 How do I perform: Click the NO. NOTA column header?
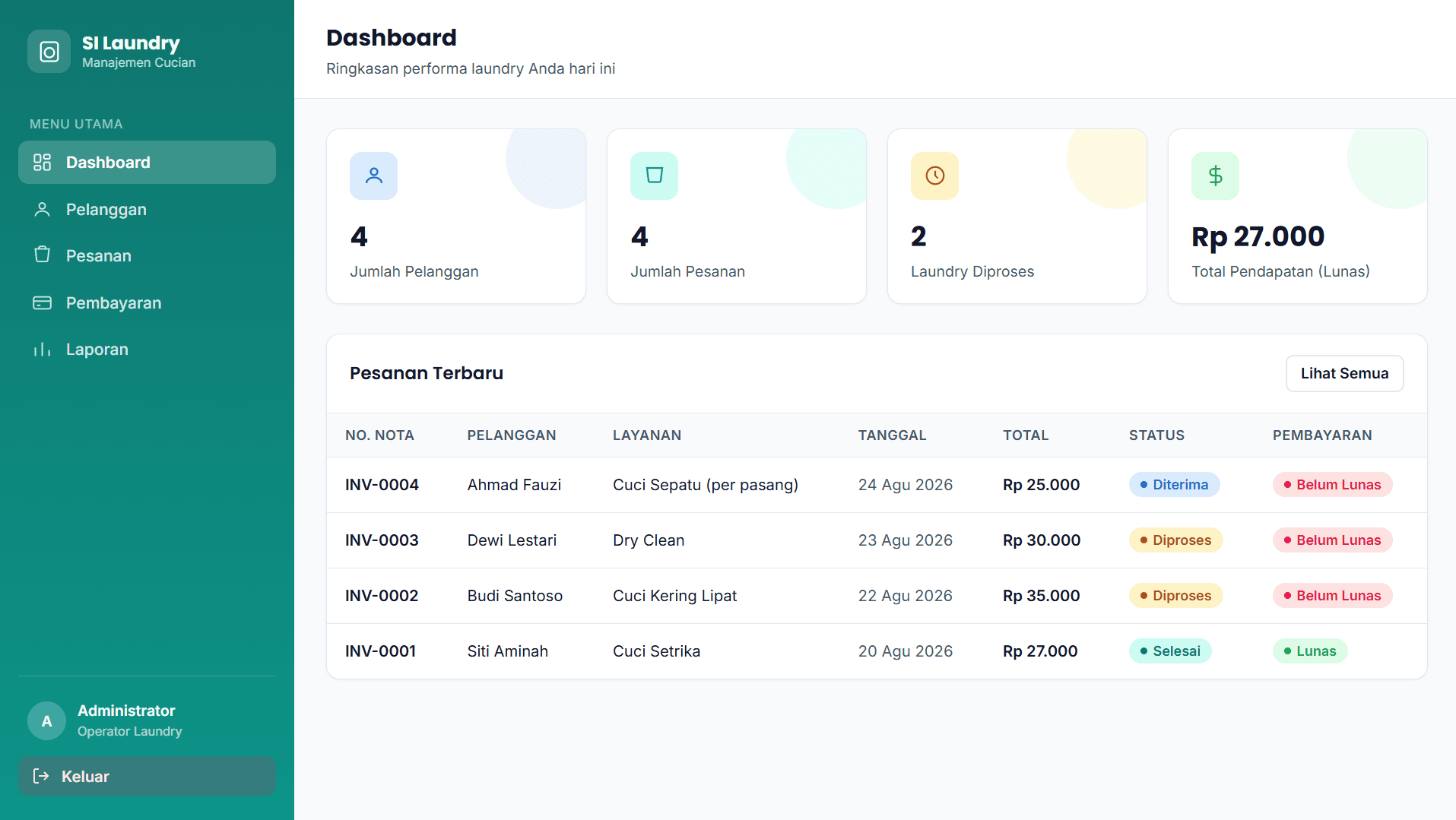click(379, 435)
